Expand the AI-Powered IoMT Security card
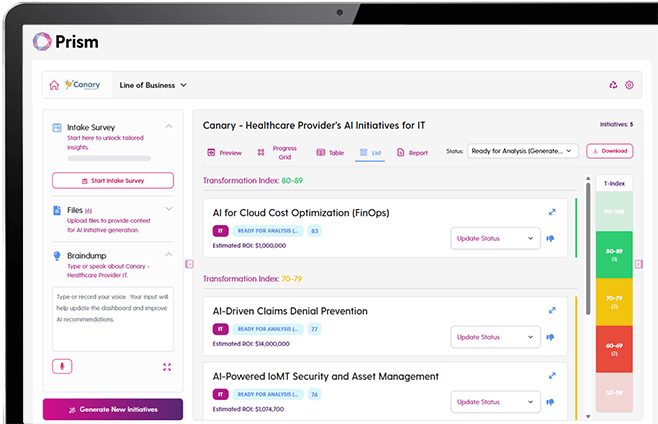The width and height of the screenshot is (658, 424). point(552,376)
